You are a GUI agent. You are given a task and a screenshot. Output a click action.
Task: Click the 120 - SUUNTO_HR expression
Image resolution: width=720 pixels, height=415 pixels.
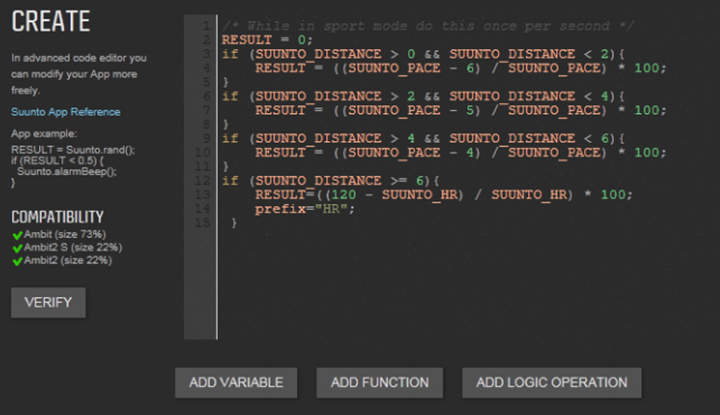(394, 195)
